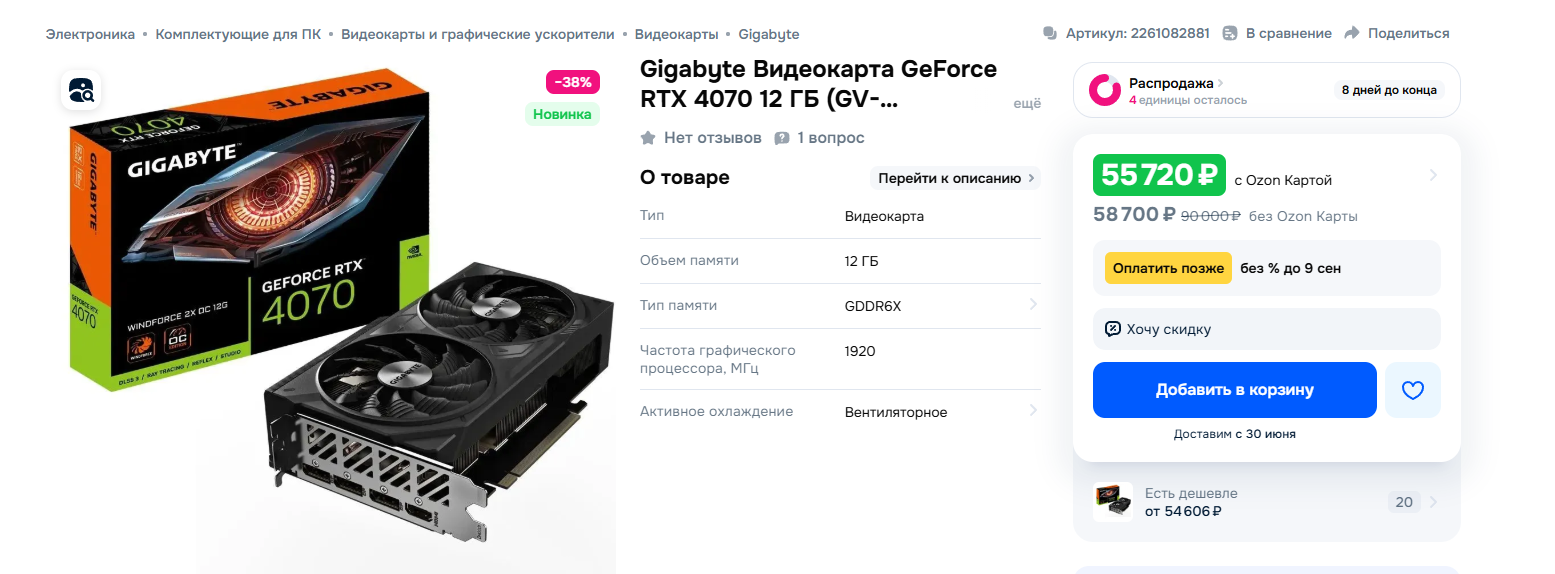
Task: Show full title by clicking ещё
Action: tap(1027, 103)
